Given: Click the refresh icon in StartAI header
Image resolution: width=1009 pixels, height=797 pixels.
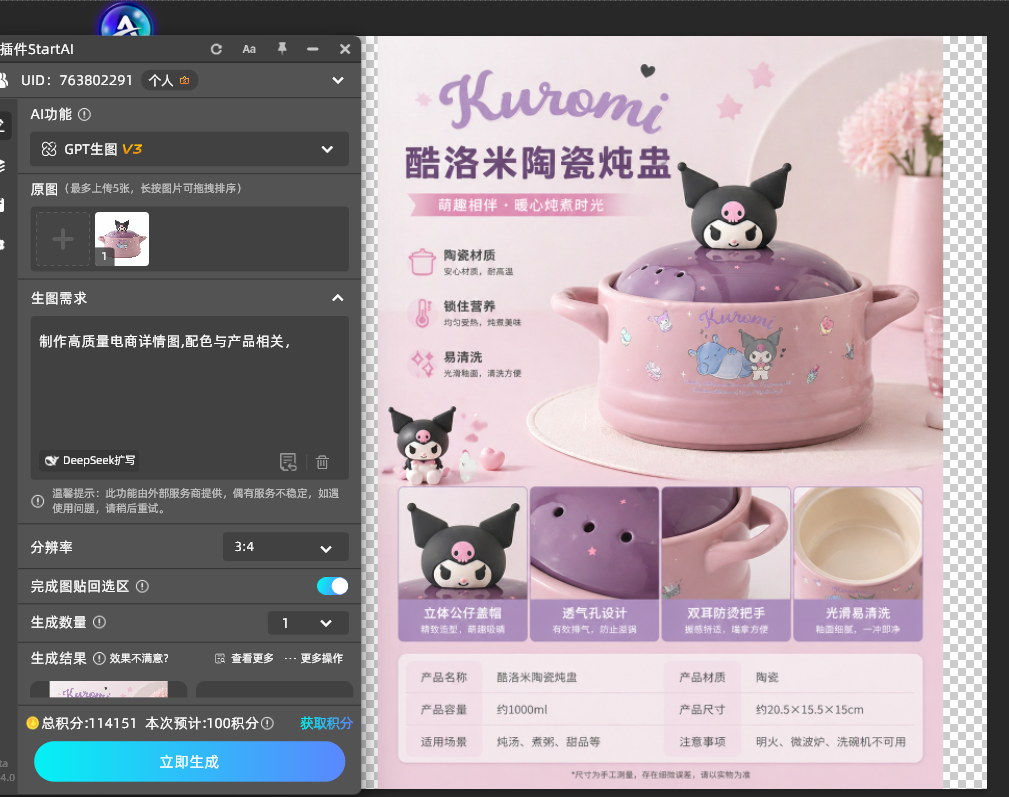Looking at the screenshot, I should click(x=216, y=50).
